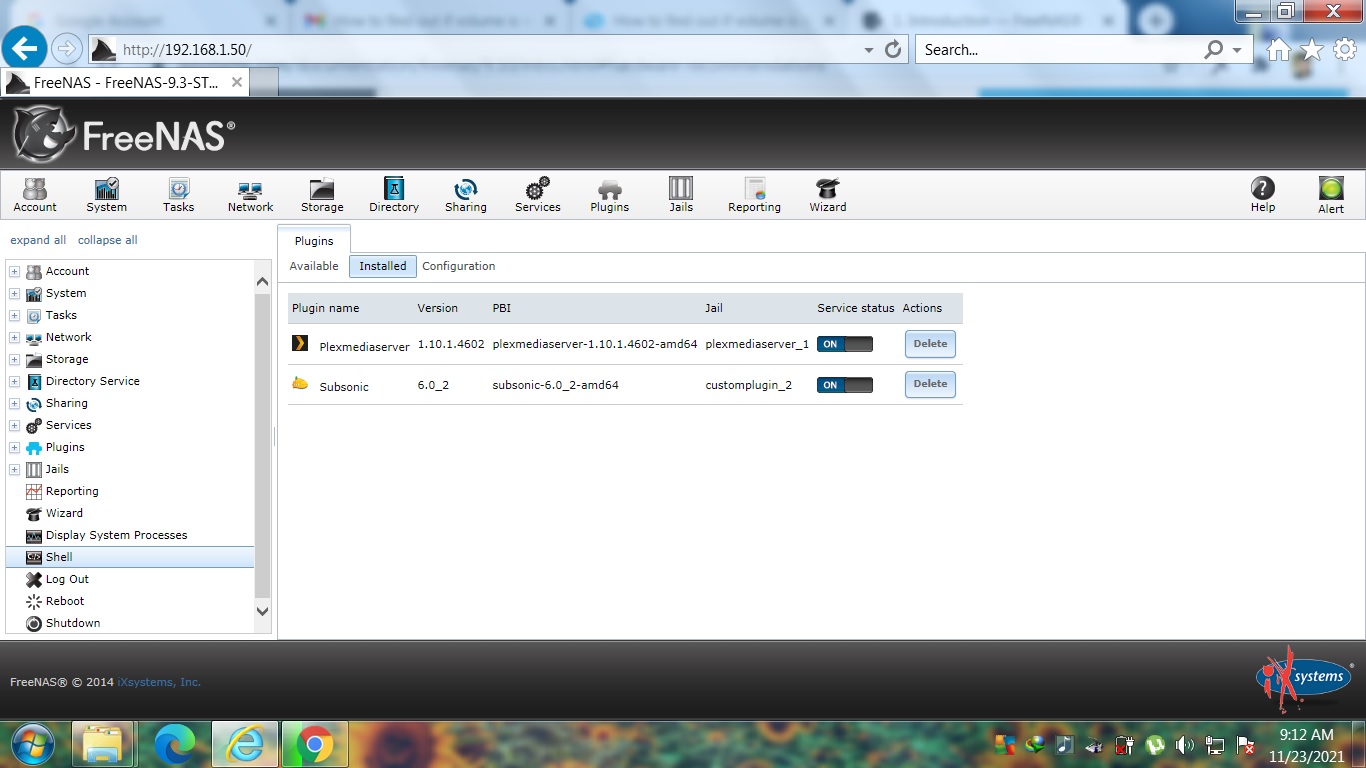This screenshot has width=1366, height=768.
Task: Open Services in the top toolbar
Action: (x=538, y=195)
